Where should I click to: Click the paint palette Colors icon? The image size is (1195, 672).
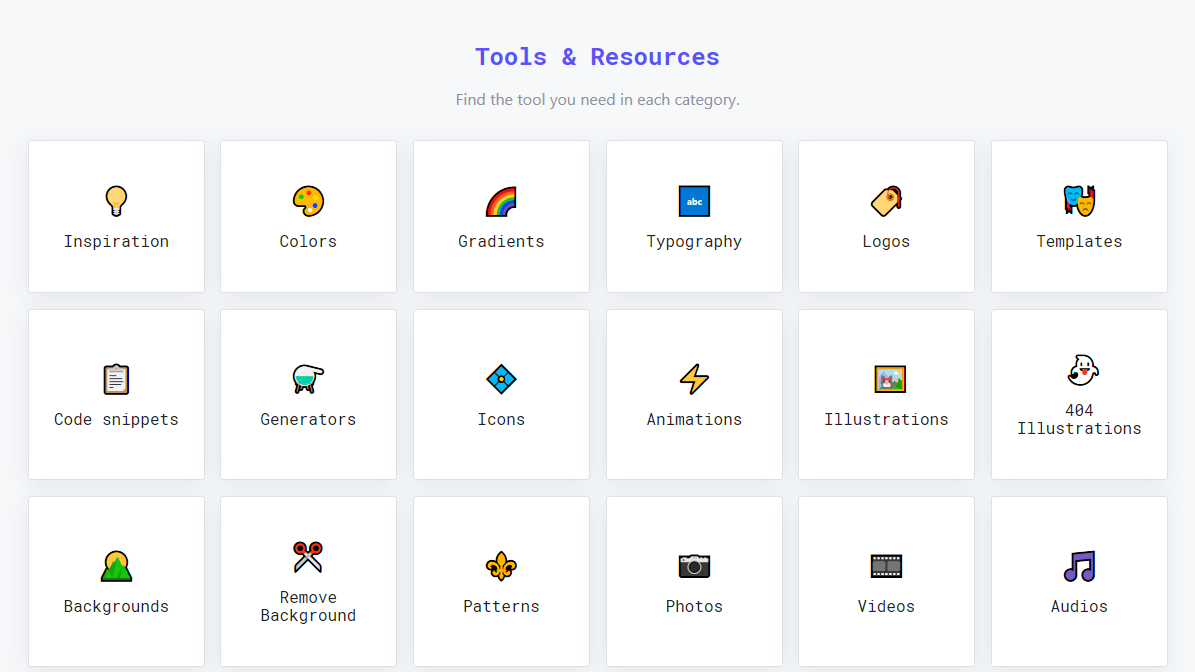(308, 201)
